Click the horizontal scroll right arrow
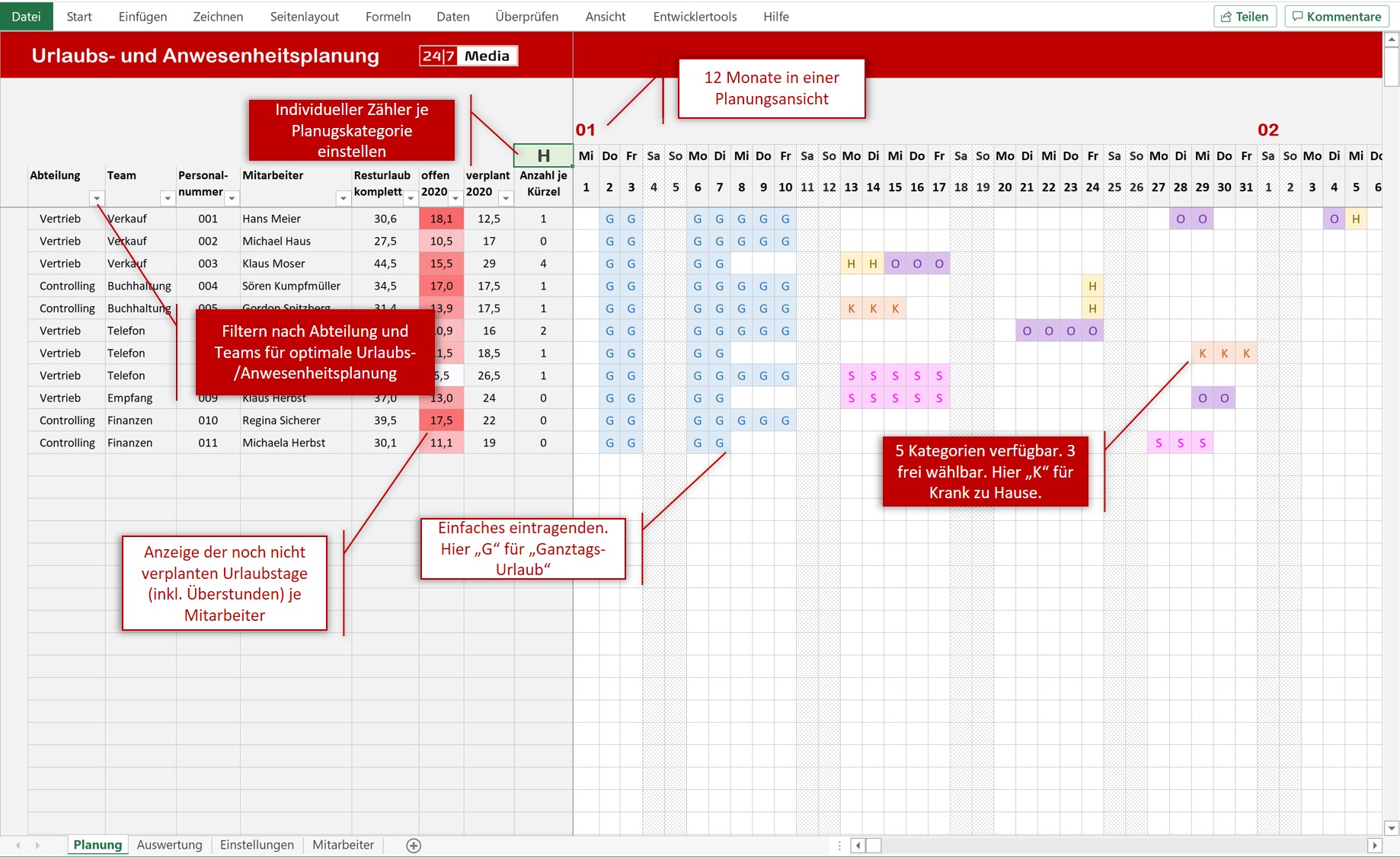This screenshot has width=1400, height=857. [1375, 846]
